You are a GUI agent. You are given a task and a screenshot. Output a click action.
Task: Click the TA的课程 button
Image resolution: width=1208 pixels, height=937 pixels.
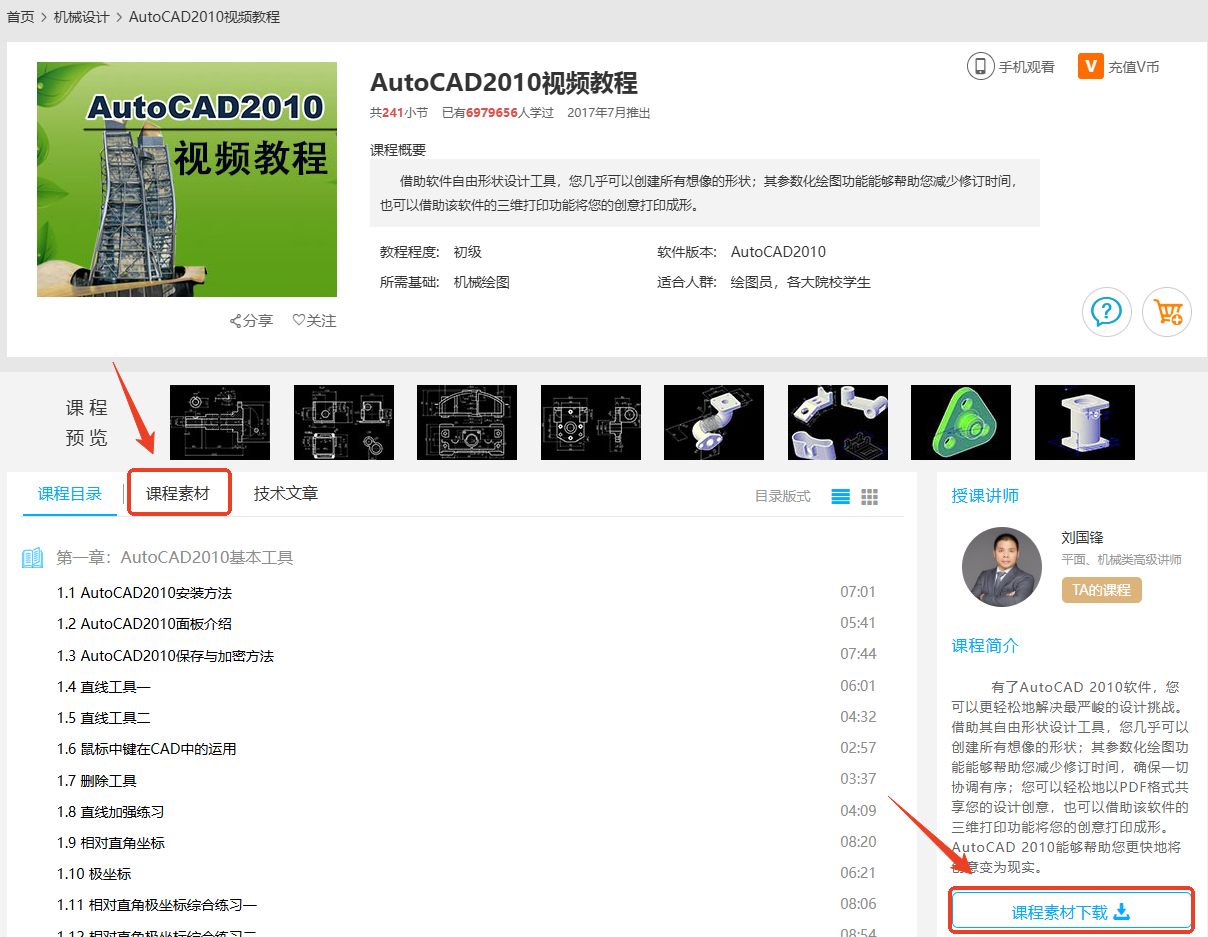[1101, 590]
